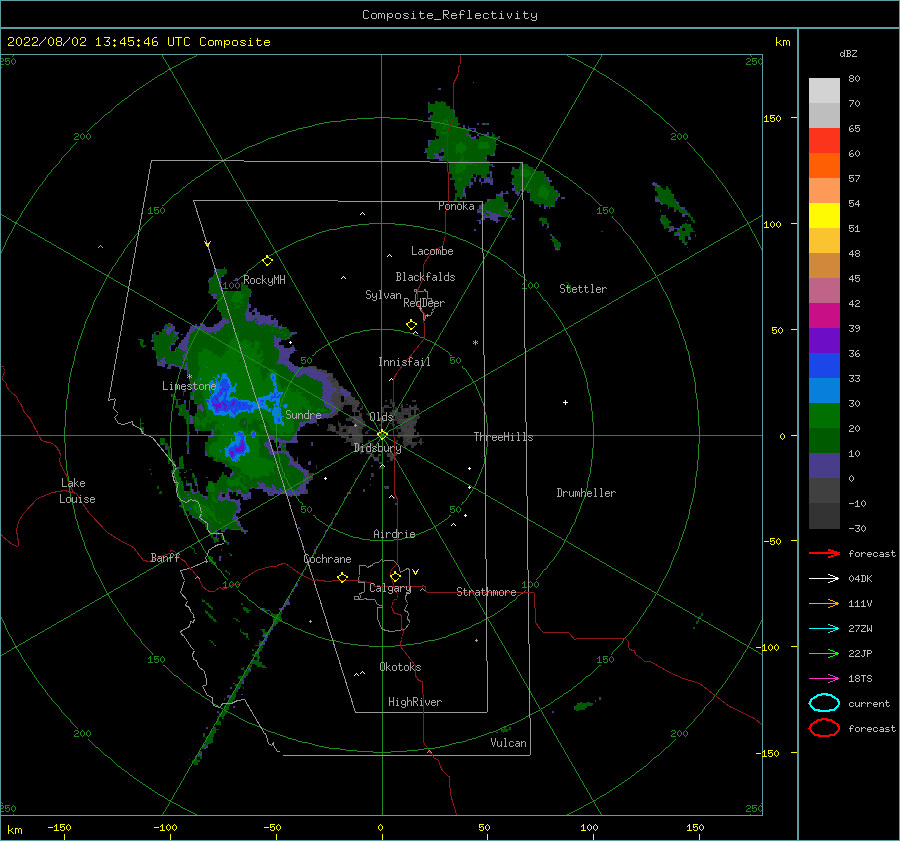This screenshot has height=841, width=900.
Task: Click the Okotoks label
Action: pos(400,667)
